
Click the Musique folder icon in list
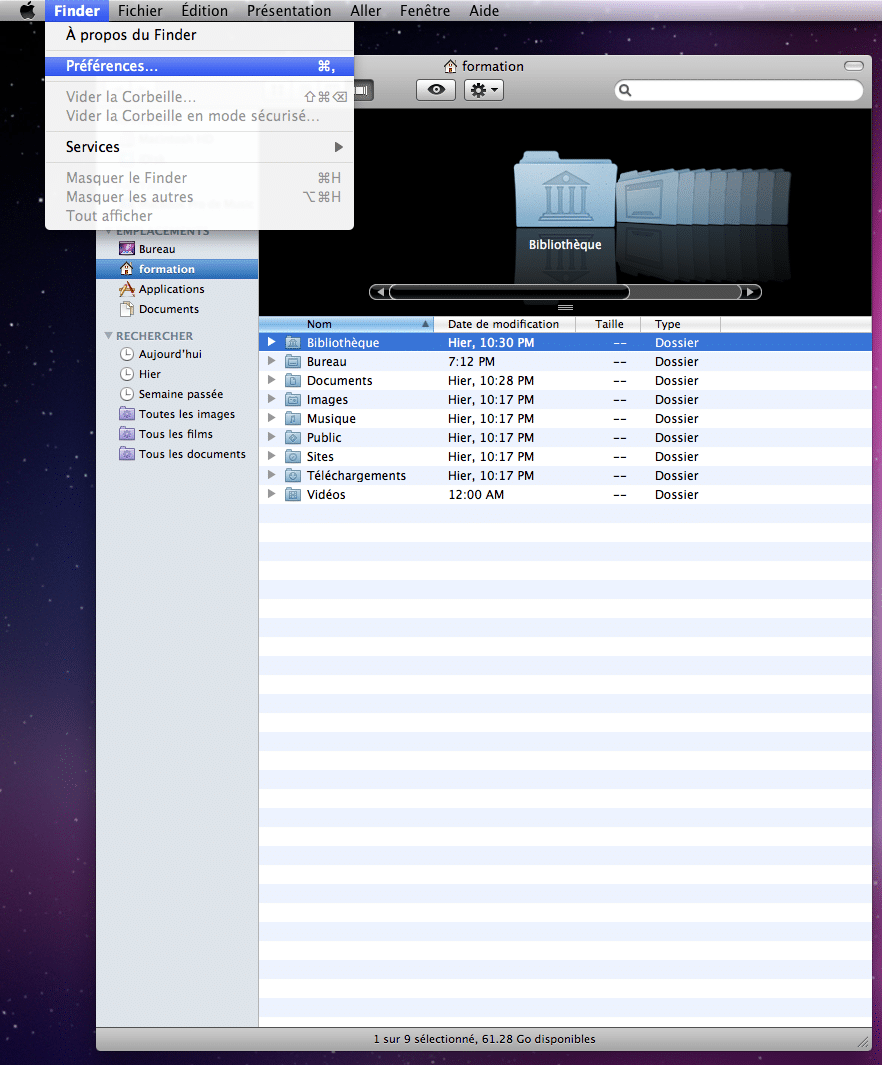click(x=293, y=418)
